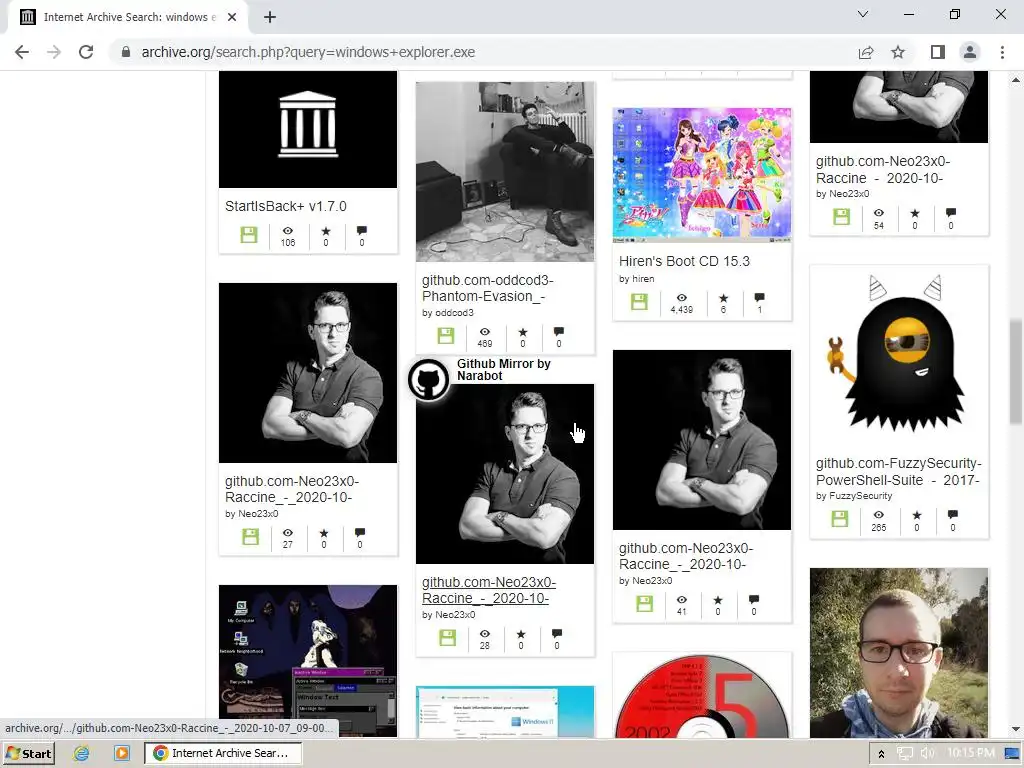Click author name oddcod3
Image resolution: width=1024 pixels, height=768 pixels.
click(x=454, y=313)
